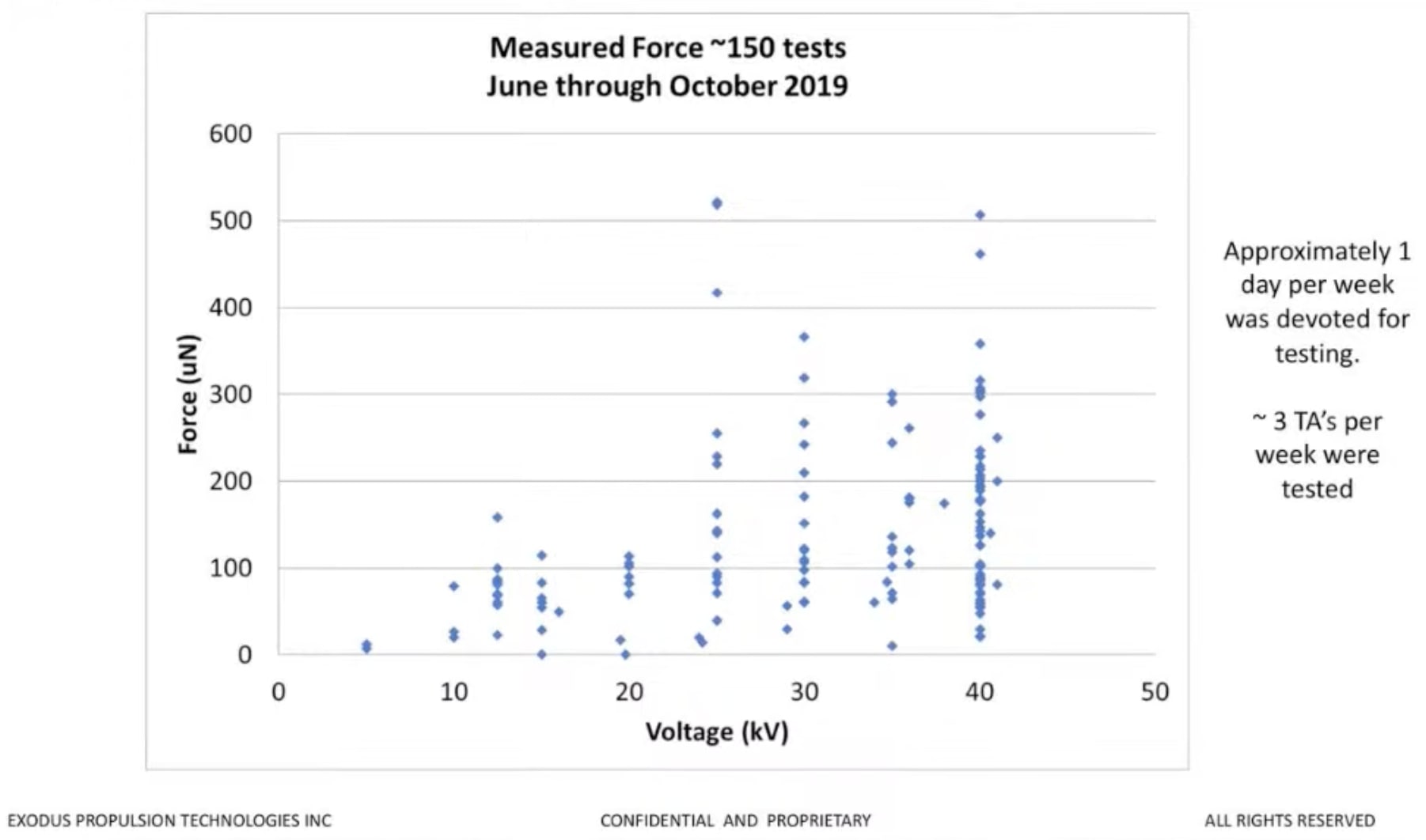Click the 300 tick label on the force axis
Viewport: 1426px width, 840px height.
230,394
